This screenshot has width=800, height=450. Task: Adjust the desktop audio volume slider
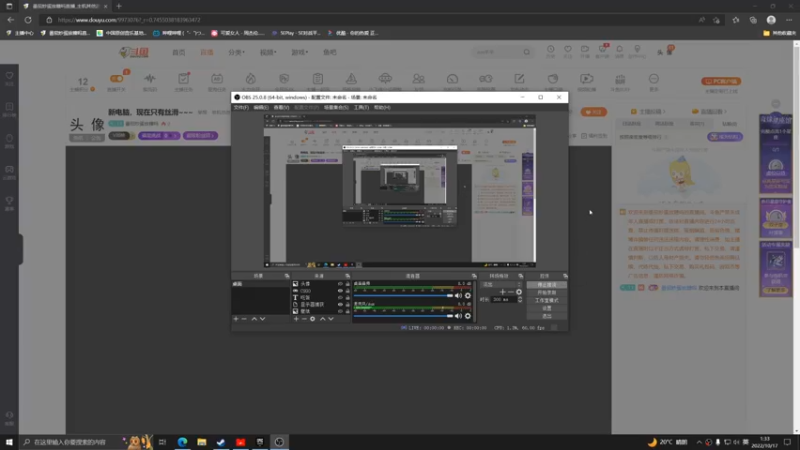403,296
